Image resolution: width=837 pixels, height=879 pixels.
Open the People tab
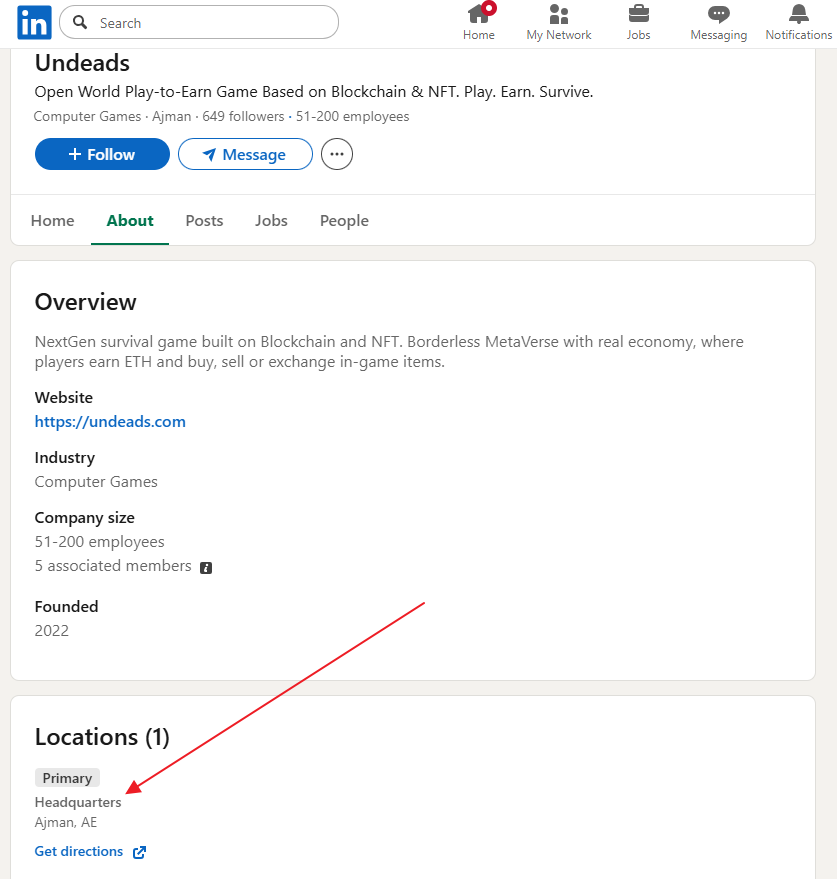344,221
